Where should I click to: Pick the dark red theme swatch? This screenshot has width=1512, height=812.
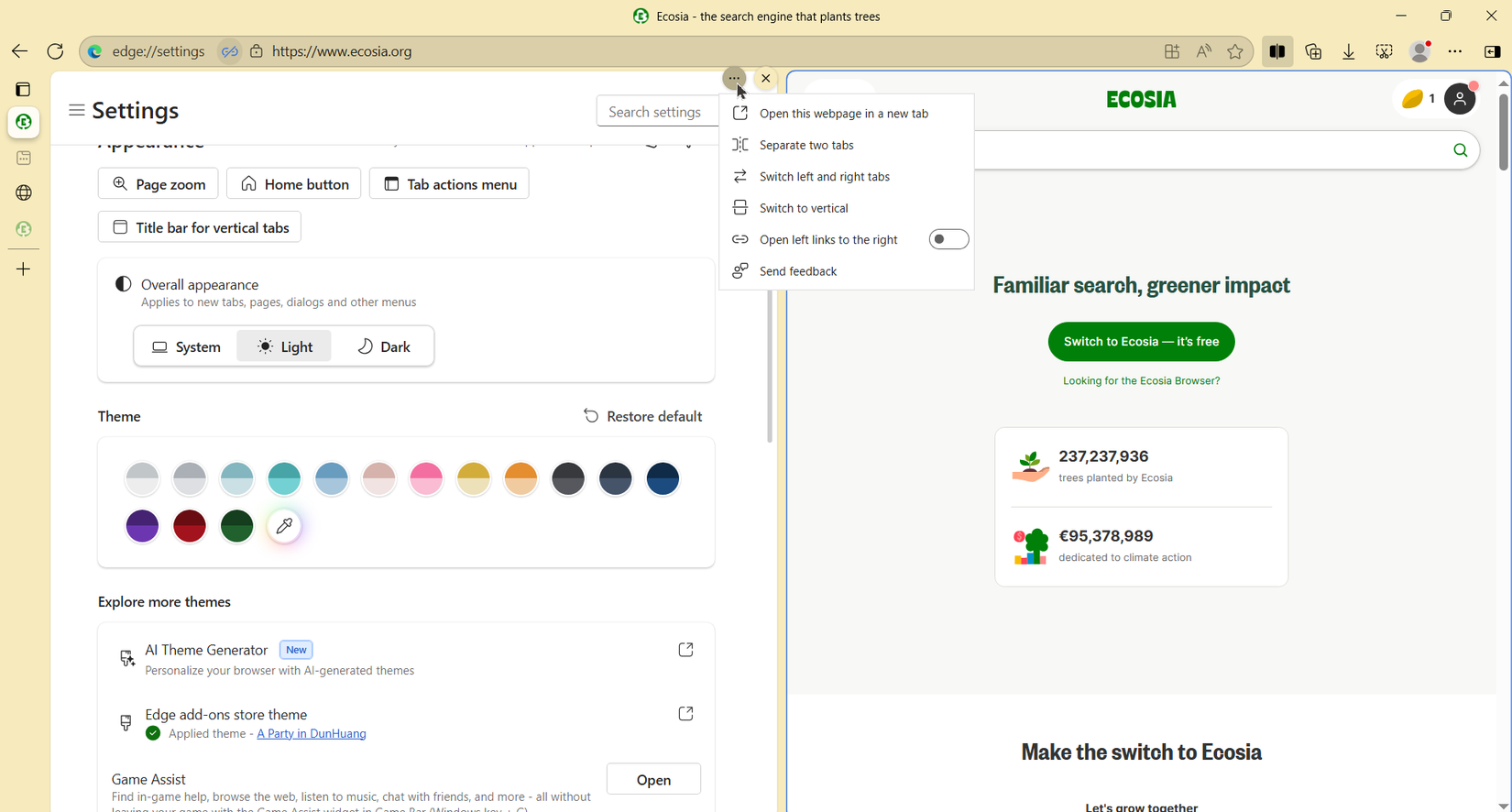[190, 526]
